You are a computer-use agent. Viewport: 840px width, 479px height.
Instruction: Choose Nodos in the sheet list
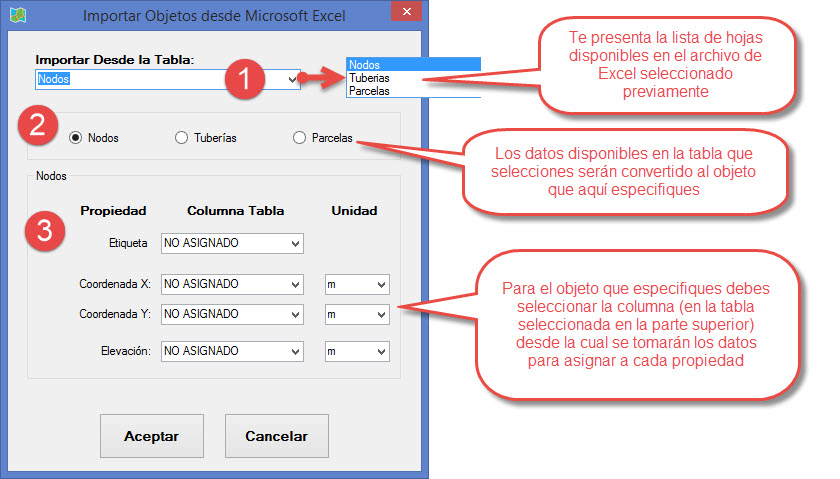414,64
